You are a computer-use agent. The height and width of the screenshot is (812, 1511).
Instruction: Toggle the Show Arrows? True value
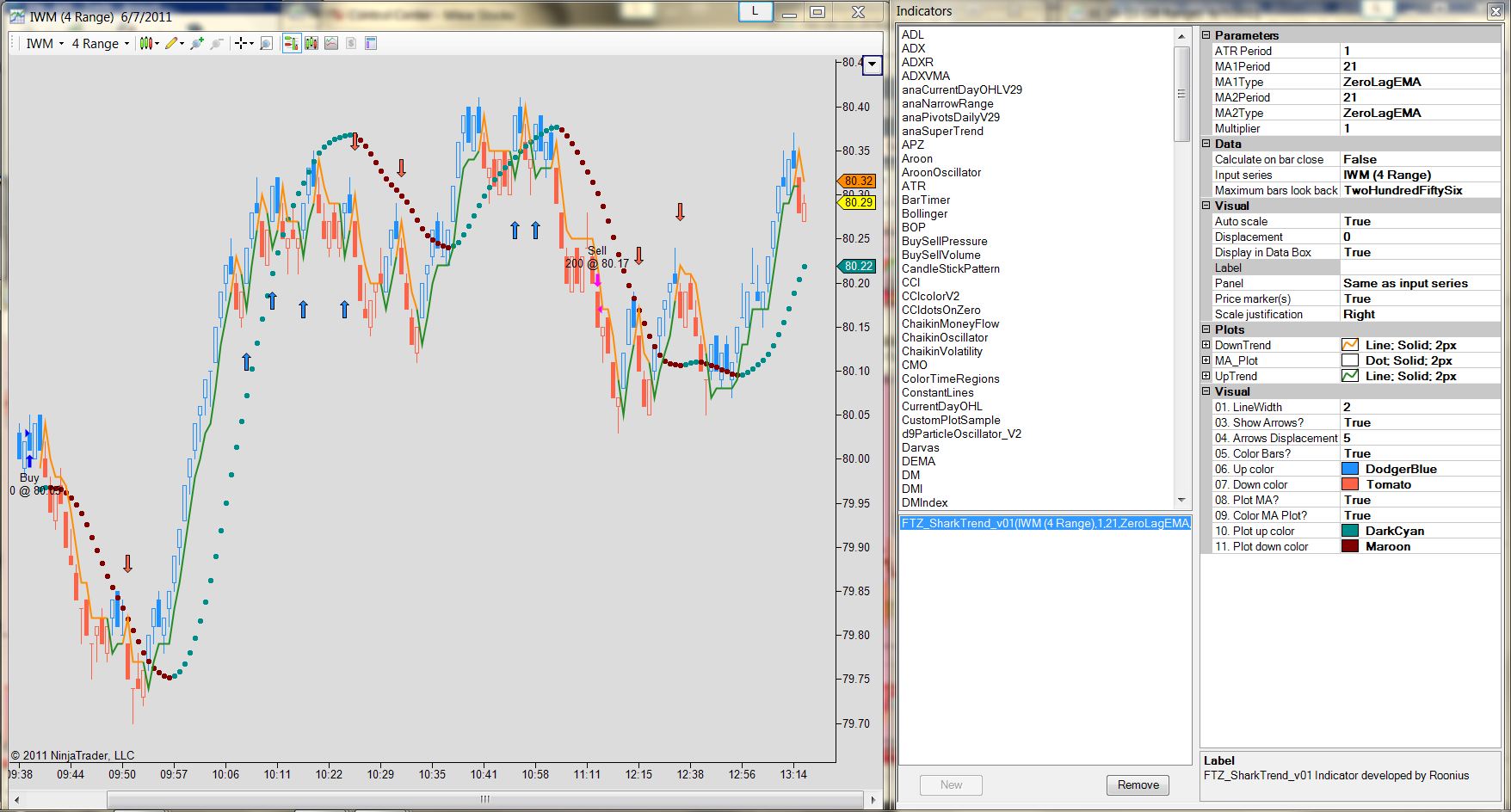(x=1420, y=422)
